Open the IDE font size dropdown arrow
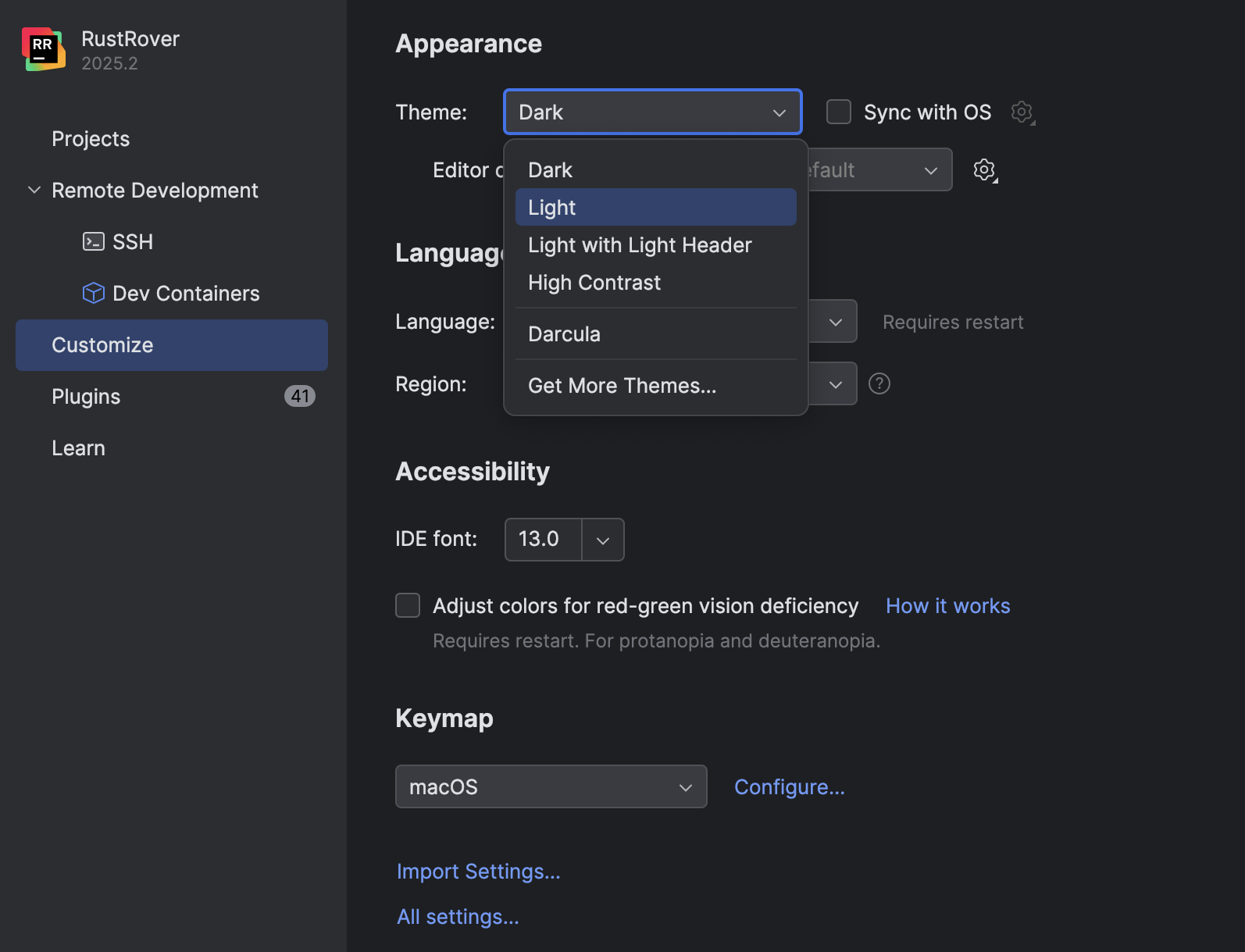Image resolution: width=1245 pixels, height=952 pixels. (x=603, y=540)
